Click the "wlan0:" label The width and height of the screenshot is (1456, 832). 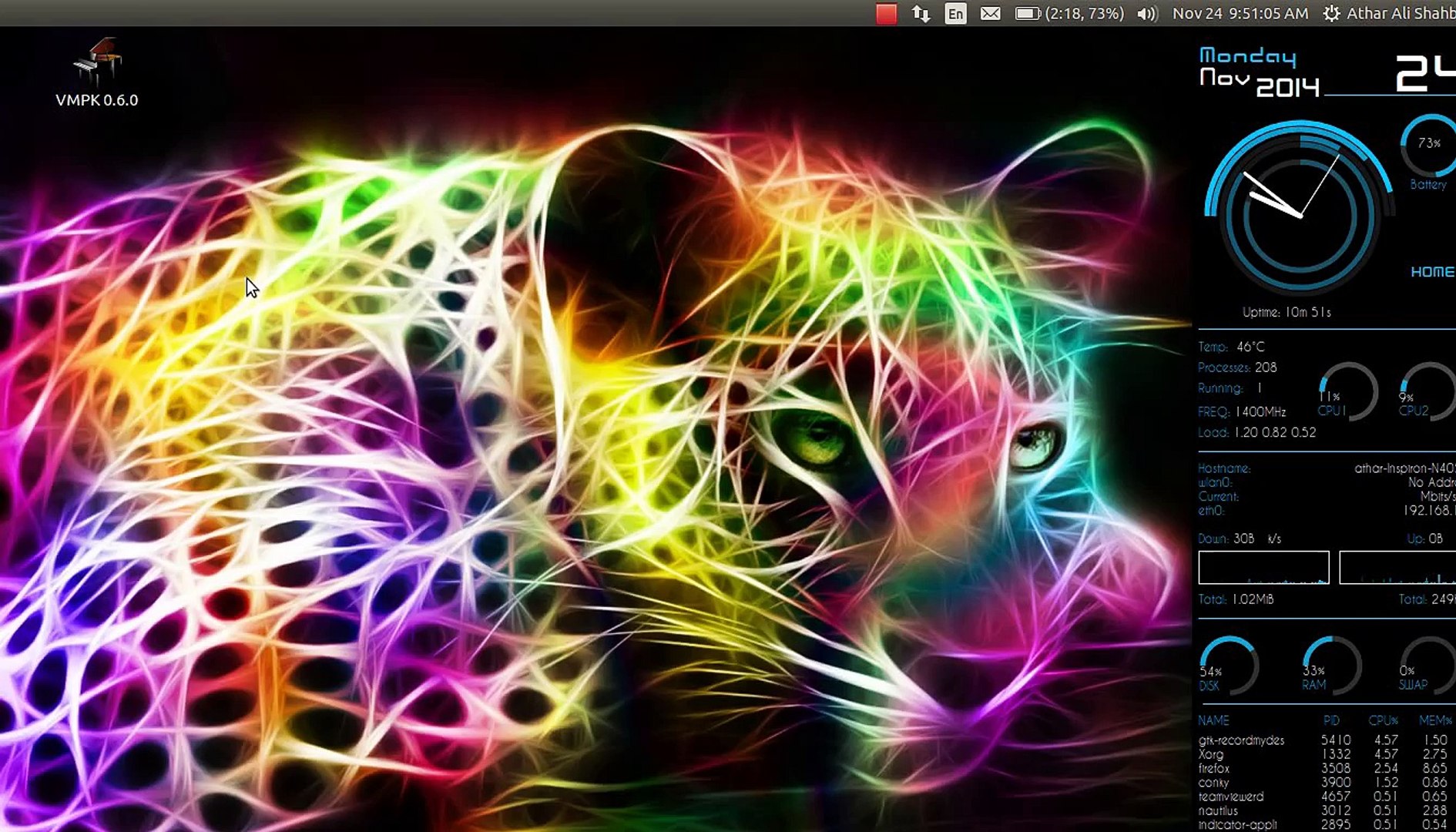[x=1215, y=482]
